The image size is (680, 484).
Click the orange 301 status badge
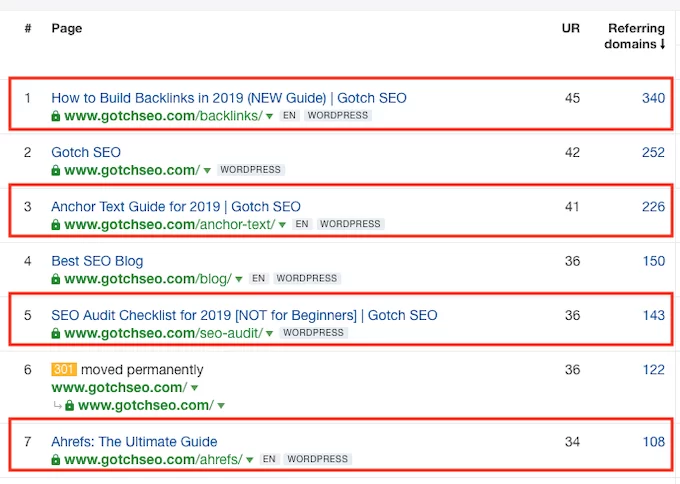(64, 370)
